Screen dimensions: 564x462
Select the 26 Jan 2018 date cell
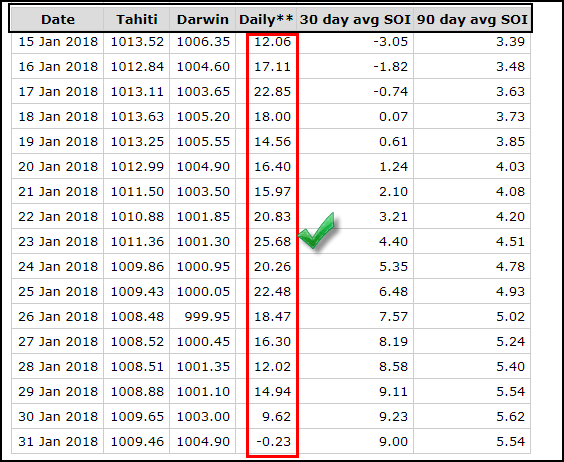(58, 317)
